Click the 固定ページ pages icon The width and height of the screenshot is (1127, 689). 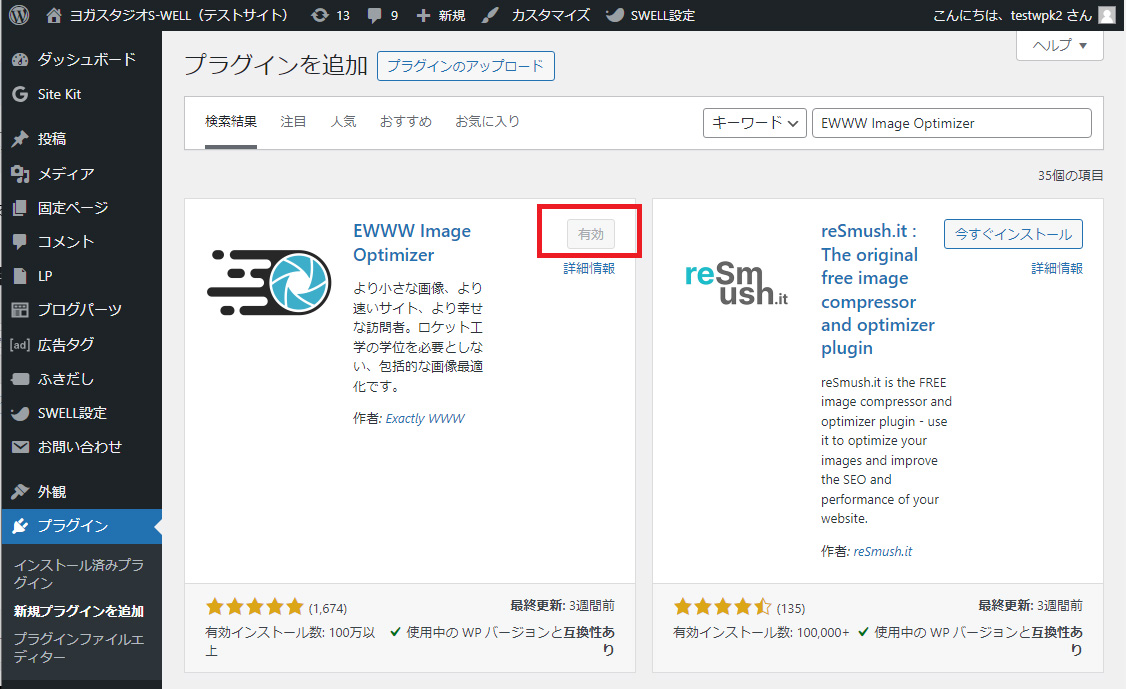tap(20, 208)
